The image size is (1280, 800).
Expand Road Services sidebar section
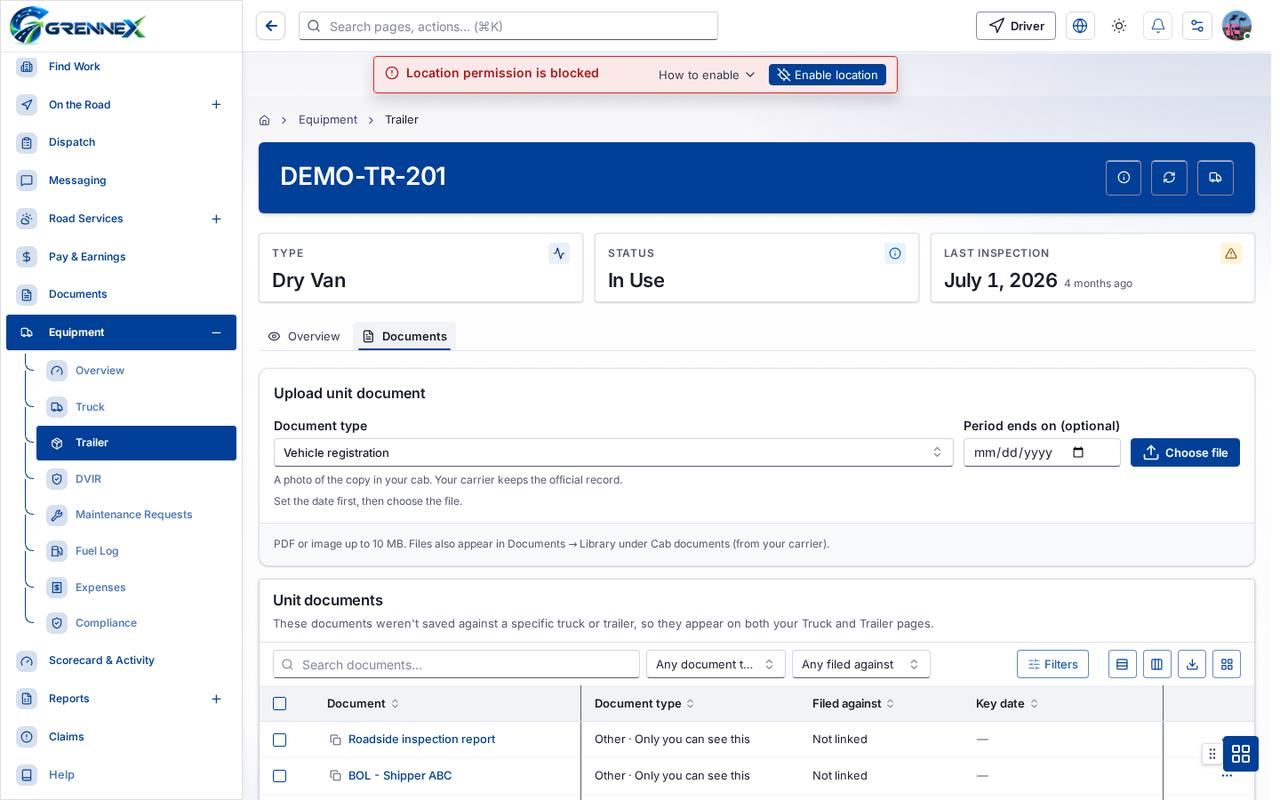pyautogui.click(x=216, y=219)
